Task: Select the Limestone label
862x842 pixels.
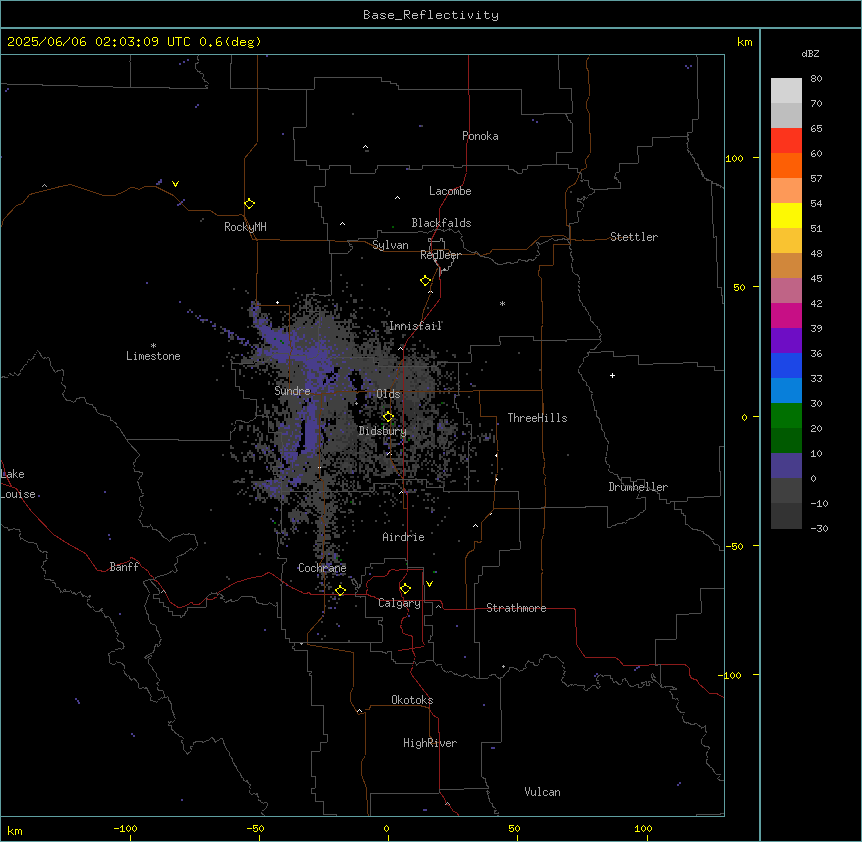Action: coord(153,356)
